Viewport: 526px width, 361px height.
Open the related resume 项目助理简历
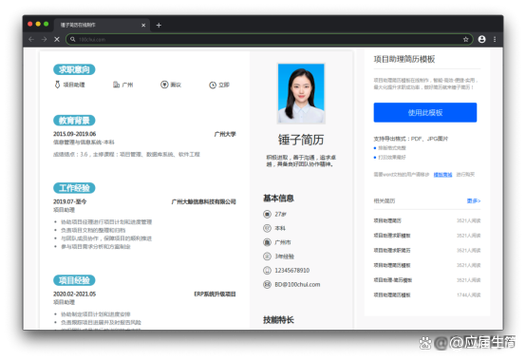tap(387, 220)
